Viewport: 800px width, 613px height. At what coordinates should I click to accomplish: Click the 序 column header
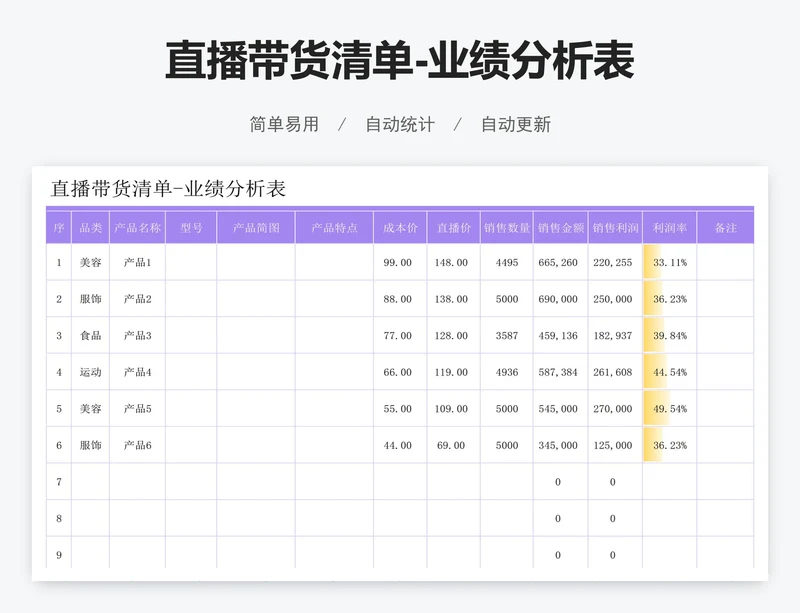[x=59, y=228]
